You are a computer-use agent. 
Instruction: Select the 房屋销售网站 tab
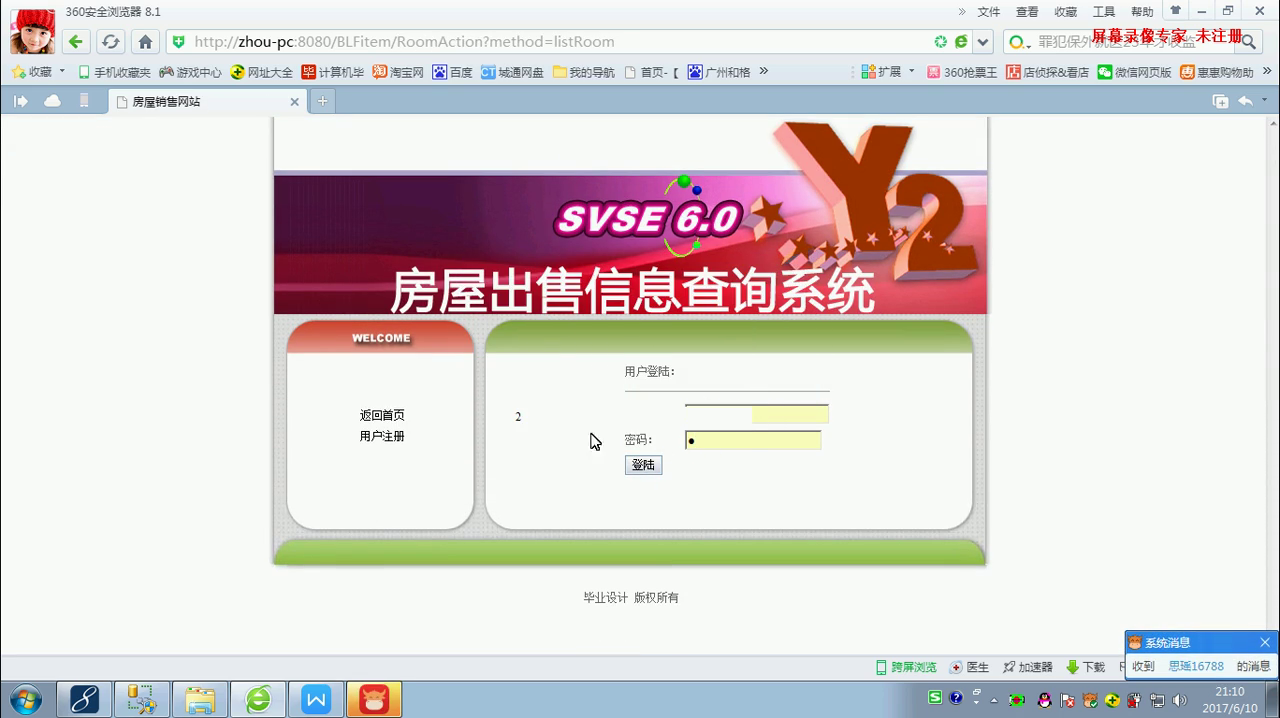click(208, 101)
